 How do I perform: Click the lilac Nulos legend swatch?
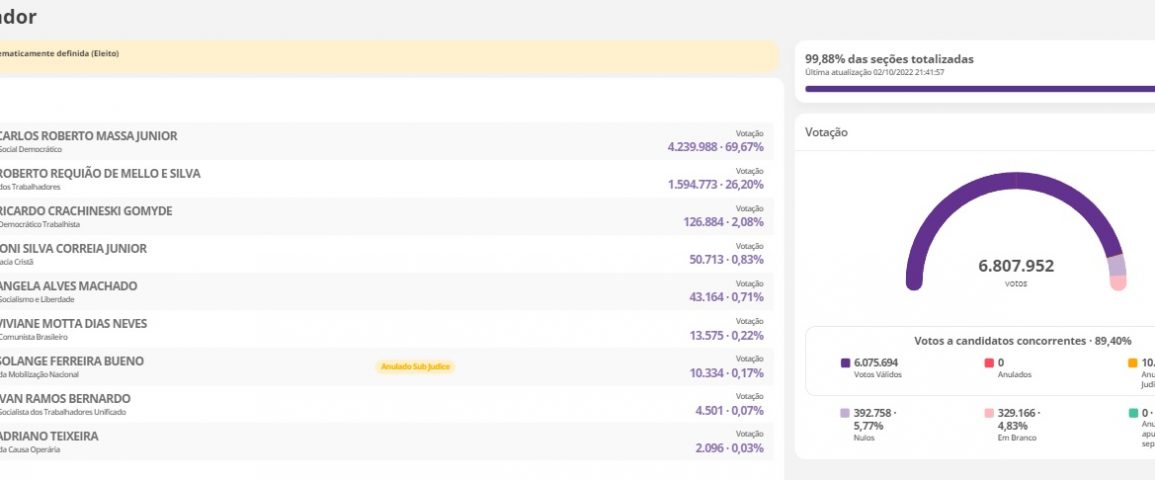point(845,412)
